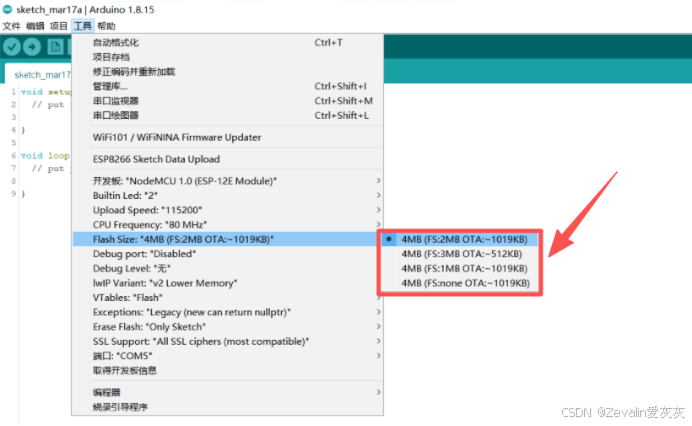Viewport: 692px width, 426px height.
Task: Click the Arduino logo in title bar
Action: [8, 9]
